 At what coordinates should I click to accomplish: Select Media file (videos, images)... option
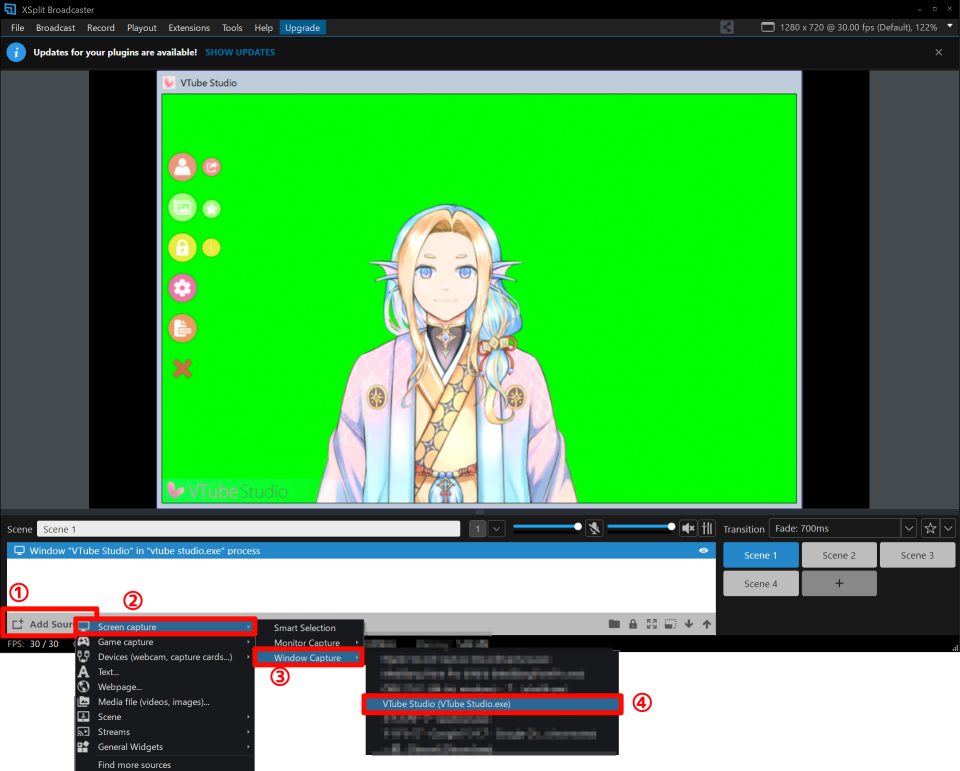pyautogui.click(x=165, y=702)
